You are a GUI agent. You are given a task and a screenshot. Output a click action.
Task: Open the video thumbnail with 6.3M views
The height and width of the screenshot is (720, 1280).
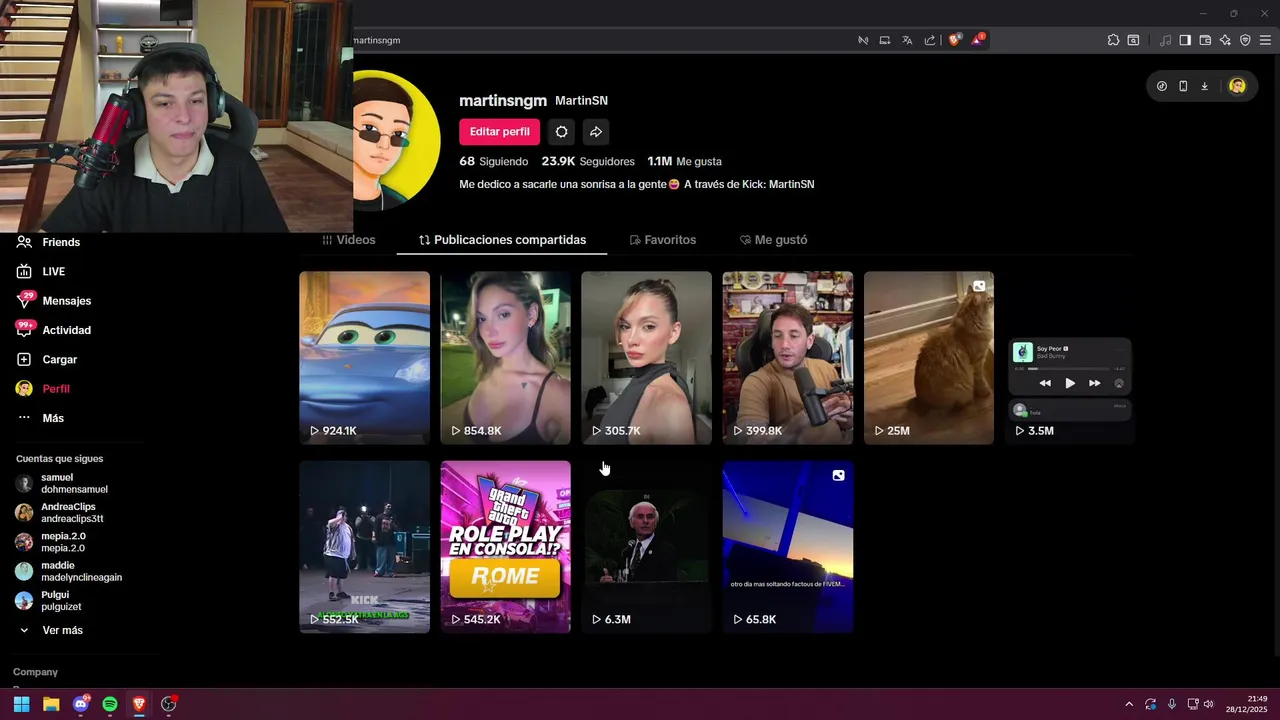point(646,546)
